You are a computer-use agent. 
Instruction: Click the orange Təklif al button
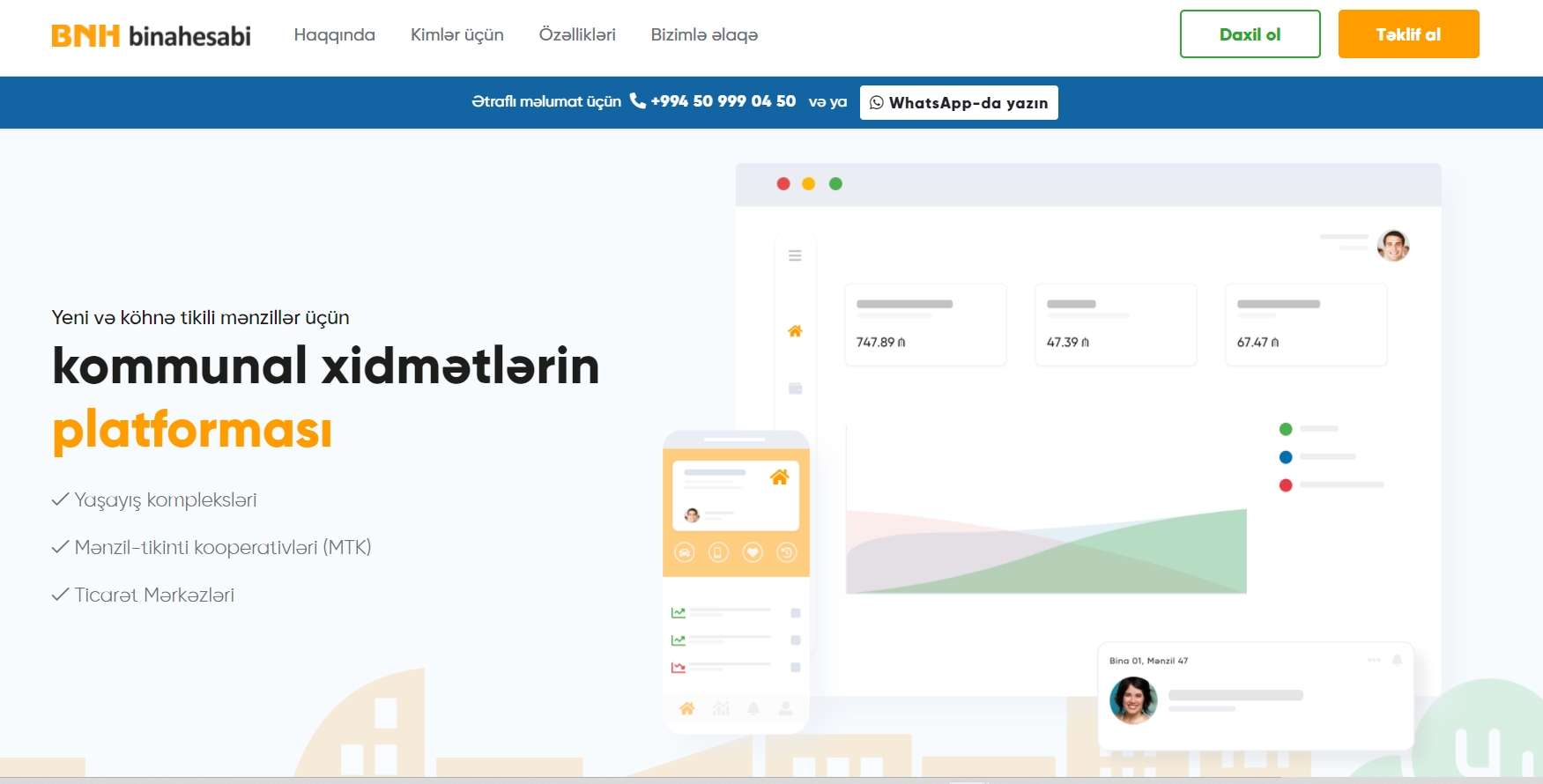tap(1408, 34)
